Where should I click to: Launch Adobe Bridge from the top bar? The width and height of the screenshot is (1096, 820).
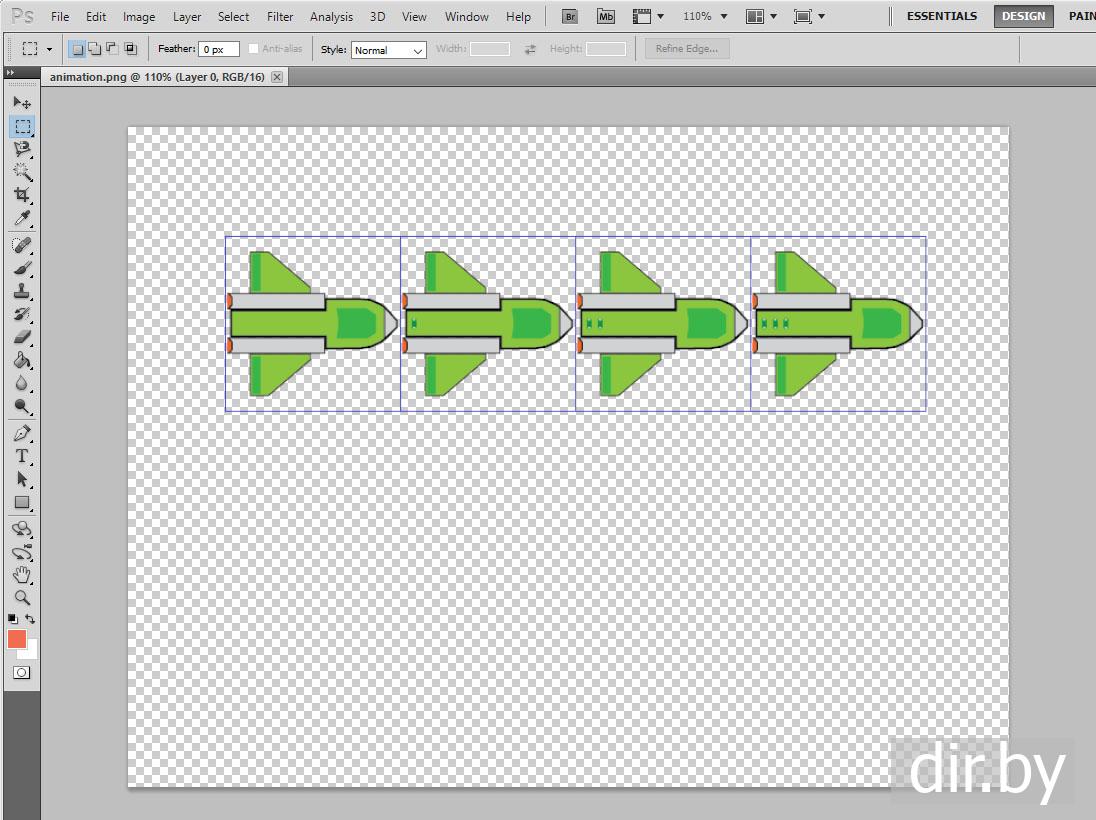[x=569, y=17]
